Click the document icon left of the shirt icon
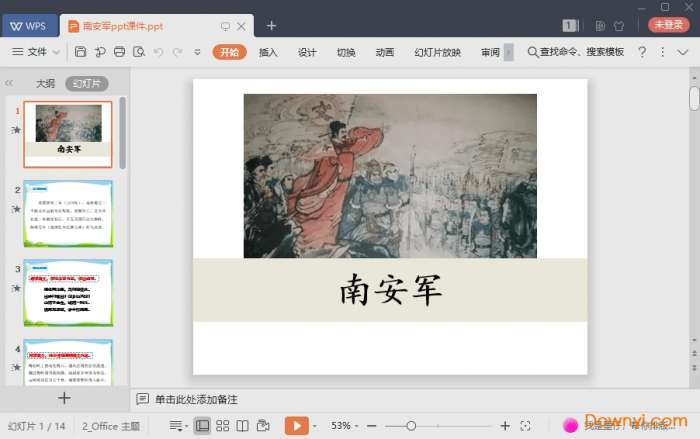The height and width of the screenshot is (439, 700). click(x=600, y=26)
